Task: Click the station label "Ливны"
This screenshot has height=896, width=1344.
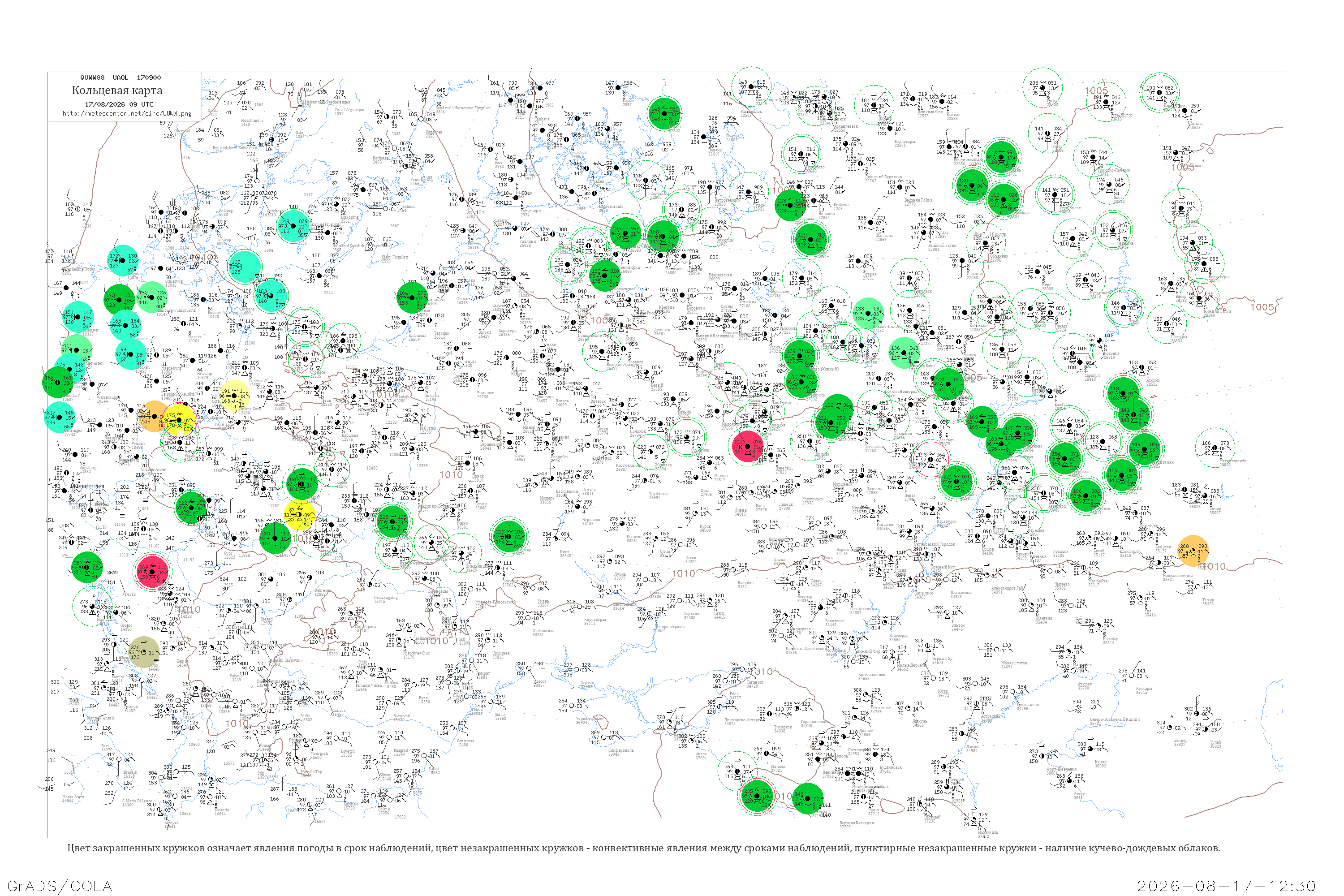Action: pos(741,510)
